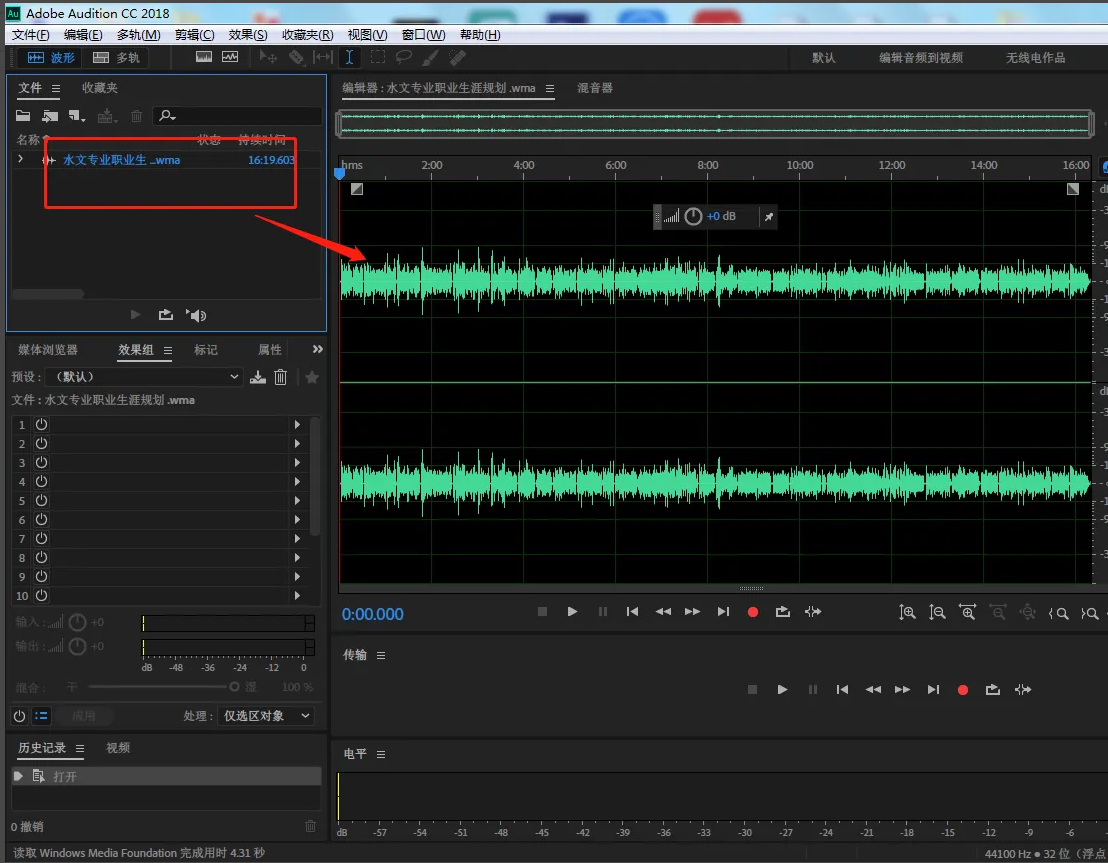Image resolution: width=1108 pixels, height=863 pixels.
Task: Toggle the main effects rack power button
Action: pyautogui.click(x=19, y=716)
